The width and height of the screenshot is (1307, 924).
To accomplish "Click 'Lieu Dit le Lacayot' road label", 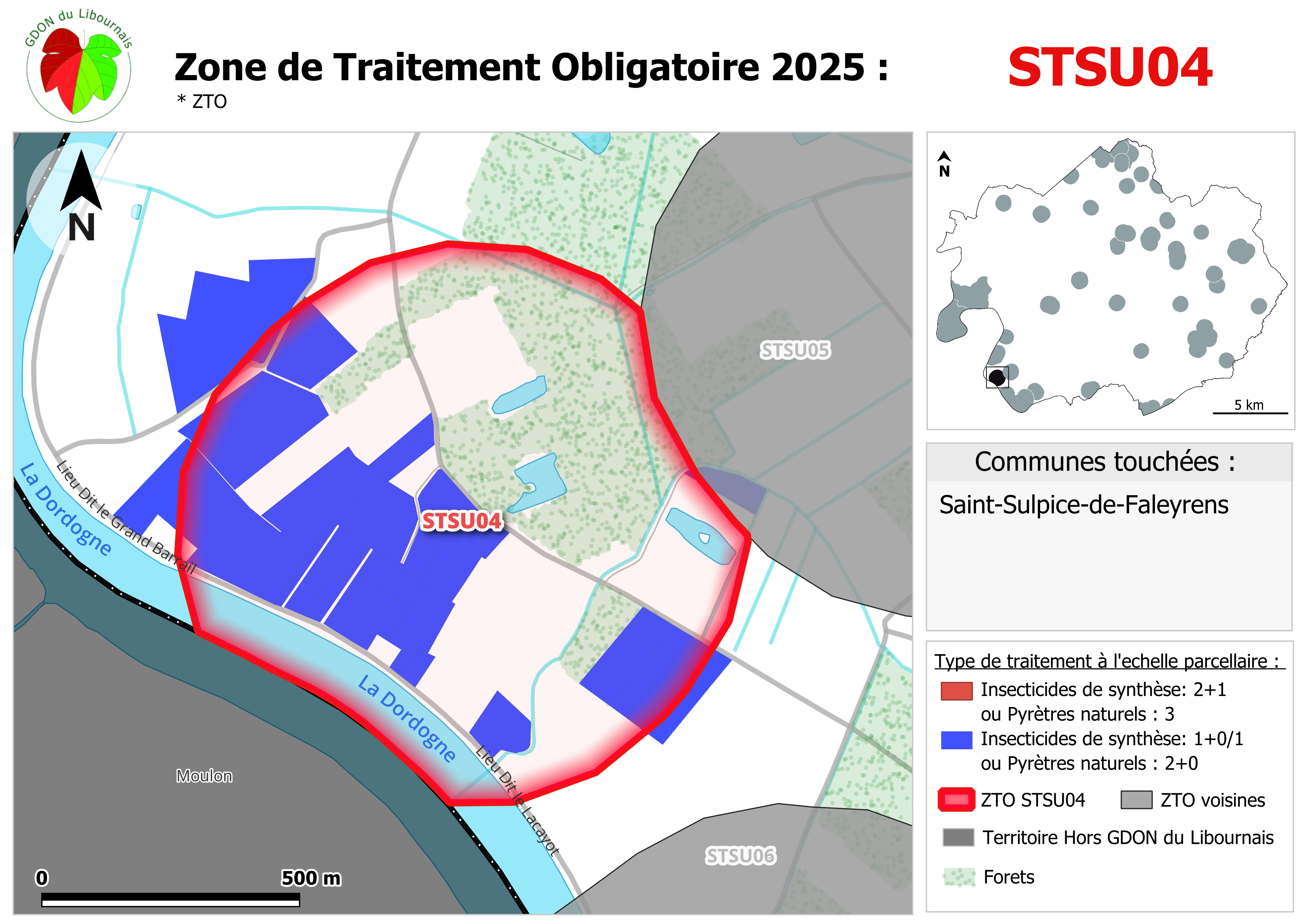I will (x=518, y=800).
